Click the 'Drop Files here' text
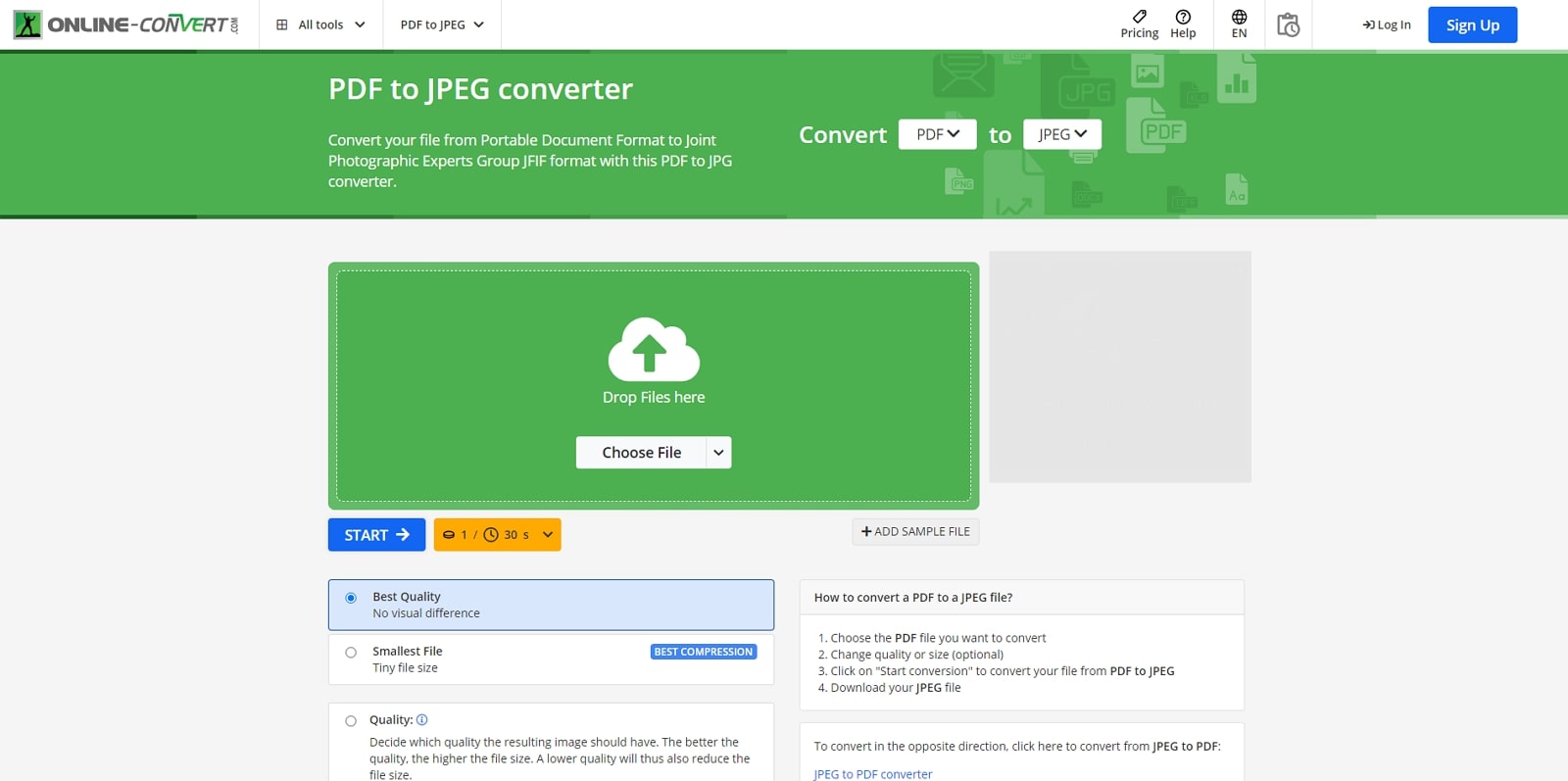 654,397
